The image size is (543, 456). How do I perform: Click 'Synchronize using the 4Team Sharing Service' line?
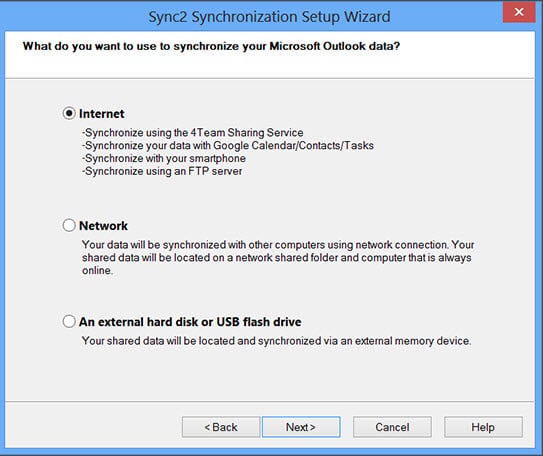(x=193, y=133)
